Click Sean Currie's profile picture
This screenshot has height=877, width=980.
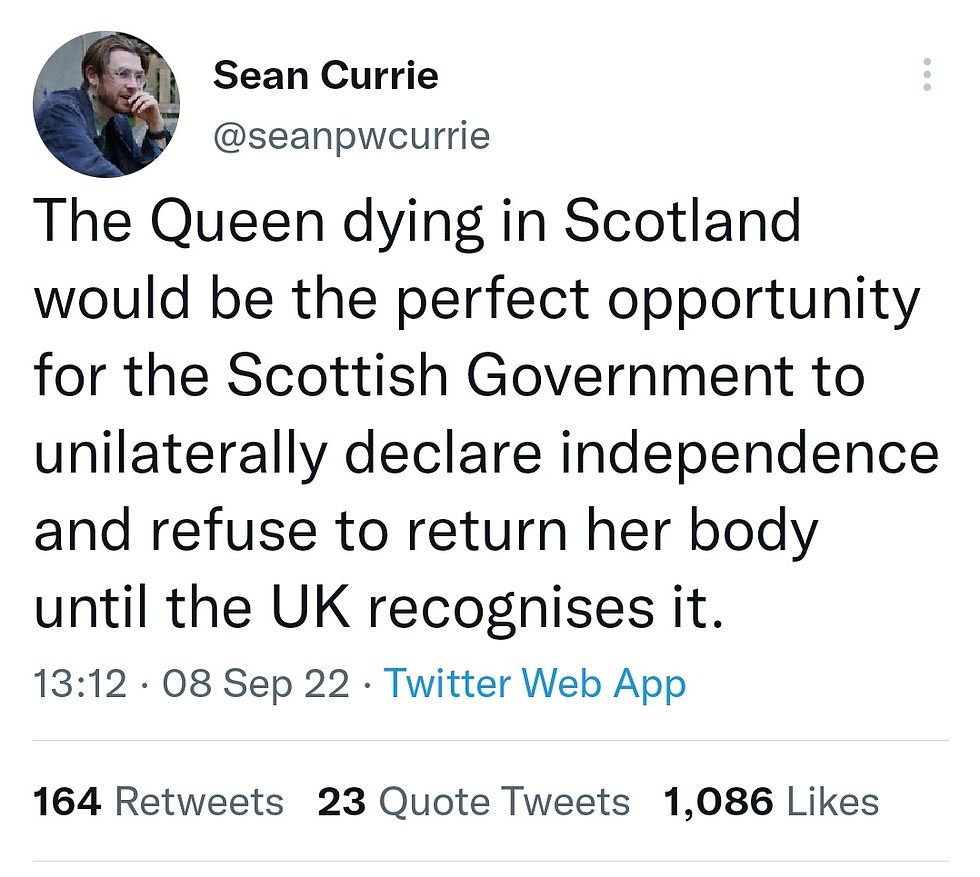pyautogui.click(x=106, y=103)
